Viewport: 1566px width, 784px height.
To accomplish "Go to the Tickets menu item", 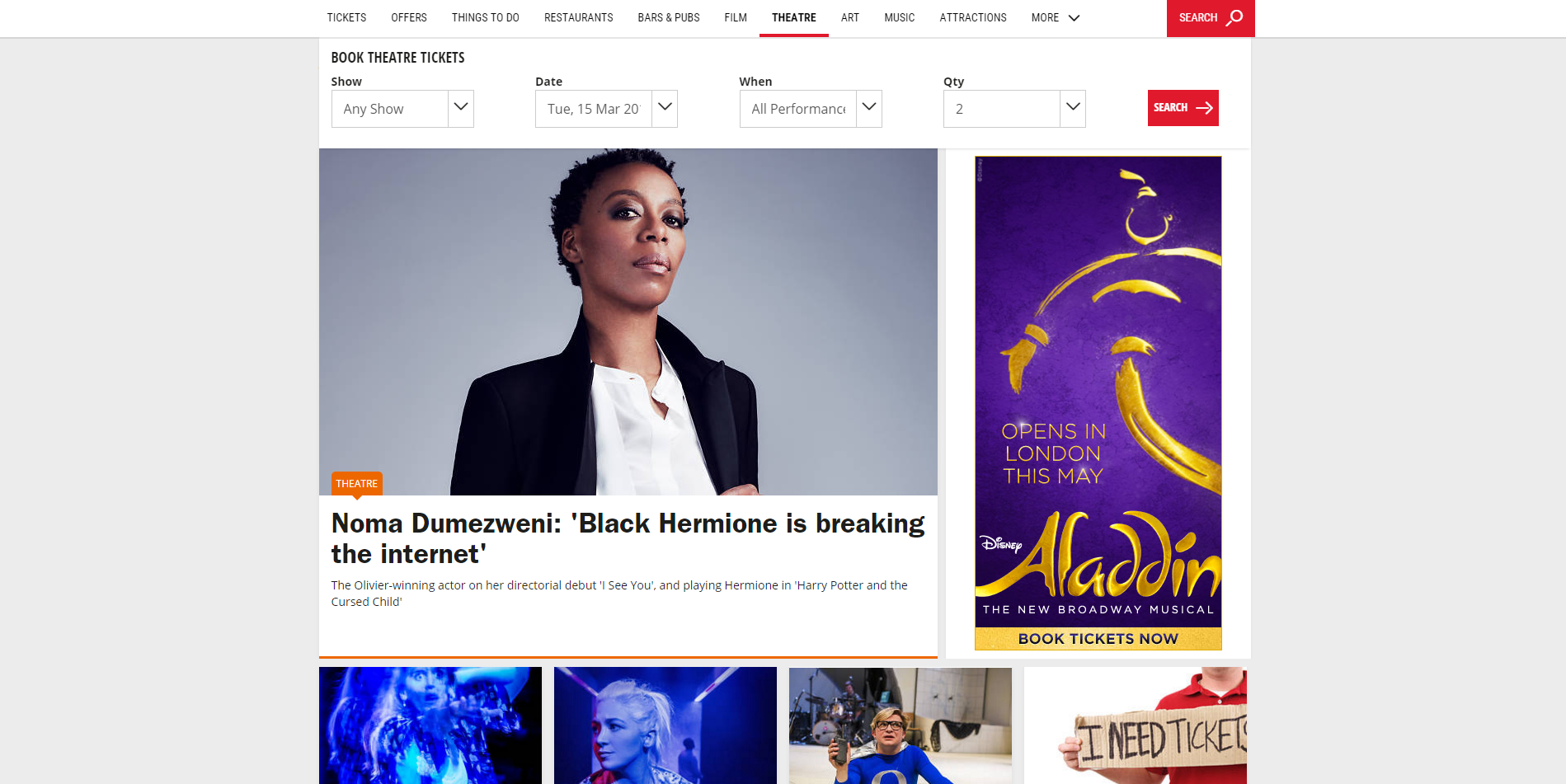I will (346, 17).
